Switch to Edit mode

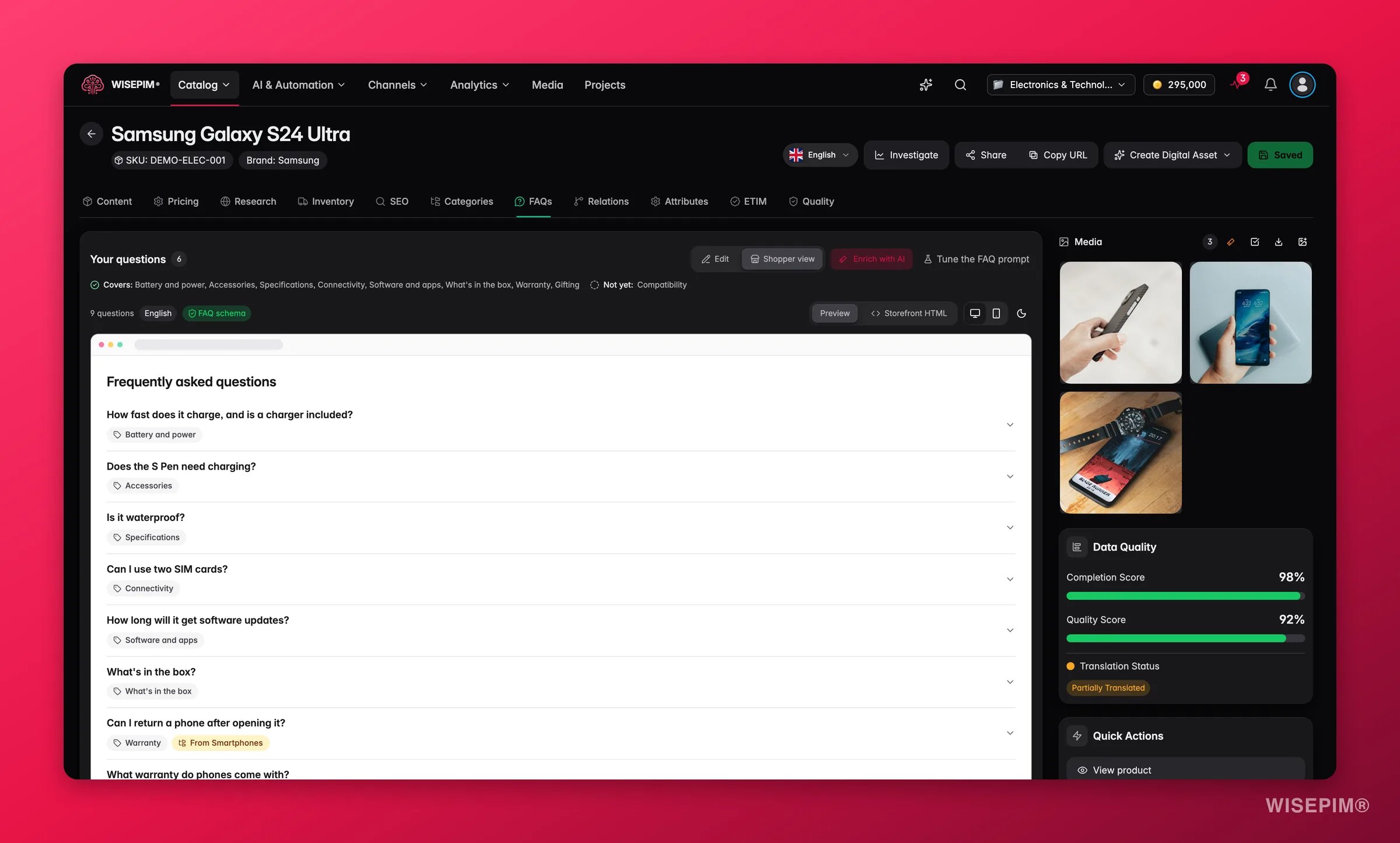[x=715, y=259]
